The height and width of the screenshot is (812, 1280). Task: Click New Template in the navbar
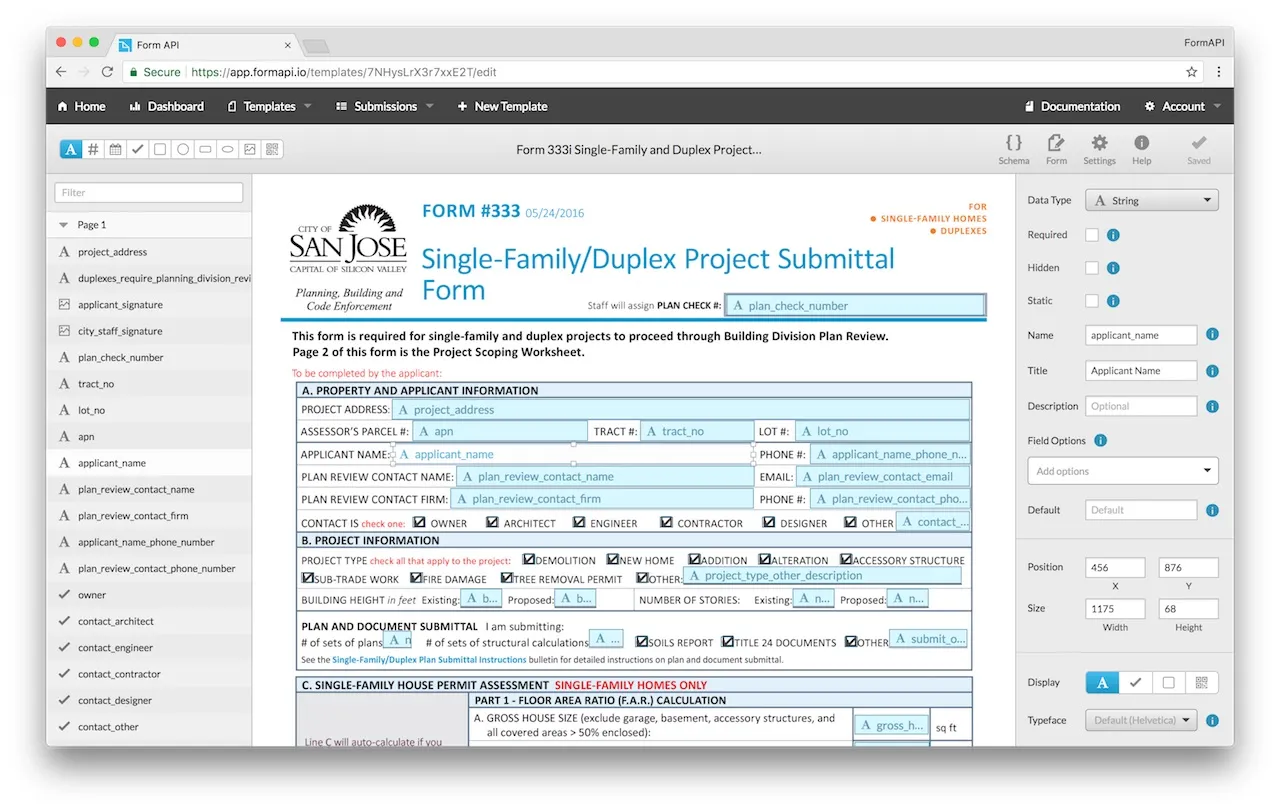502,106
